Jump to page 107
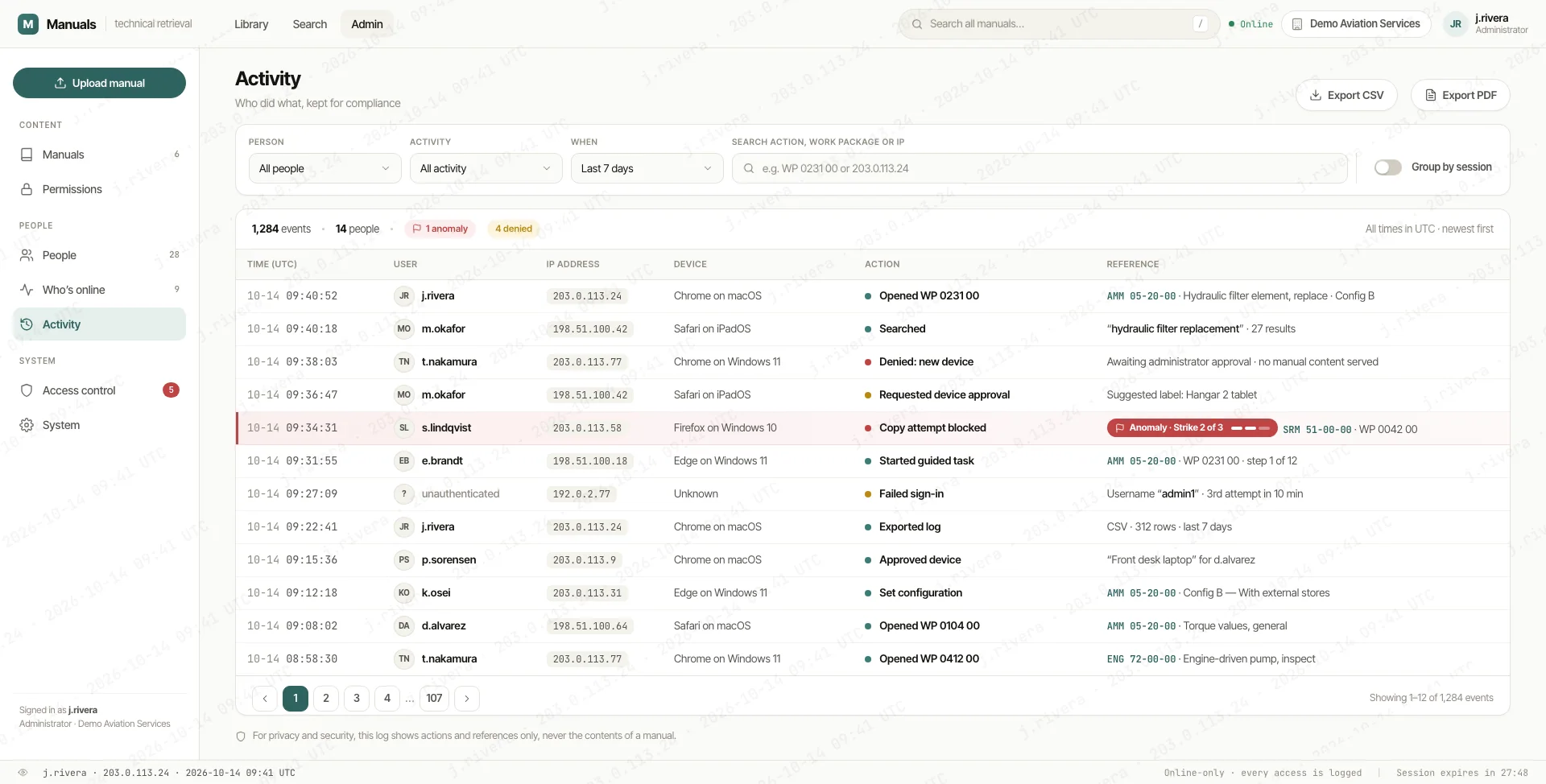The height and width of the screenshot is (784, 1546). [435, 699]
